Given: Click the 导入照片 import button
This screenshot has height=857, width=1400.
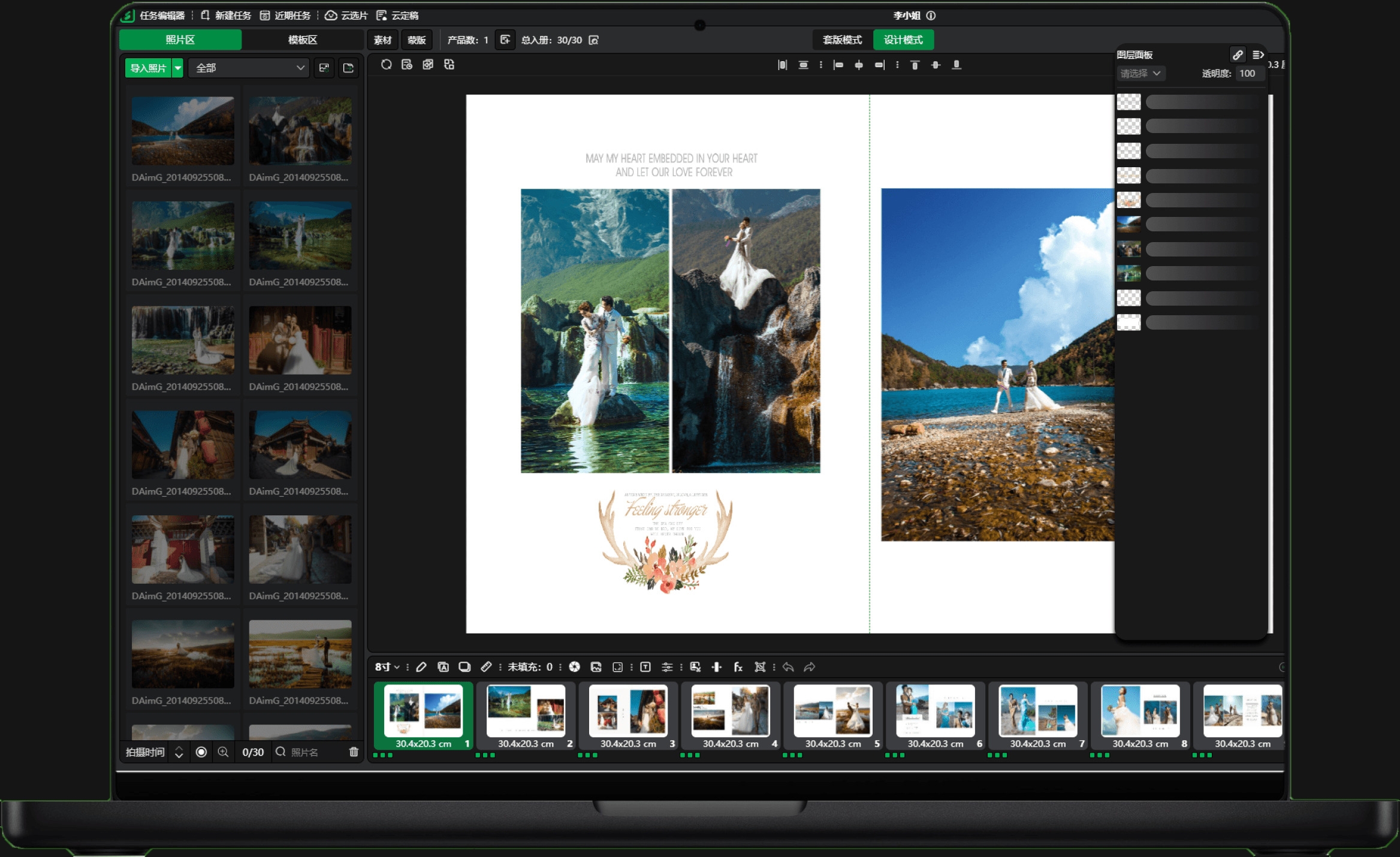Looking at the screenshot, I should pos(148,68).
